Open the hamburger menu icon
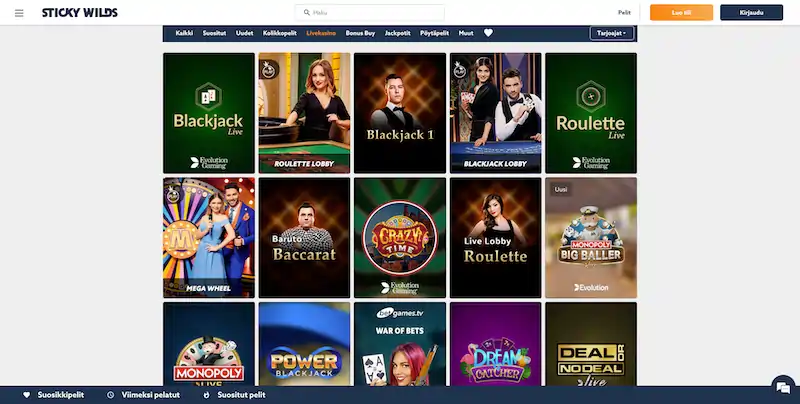This screenshot has height=404, width=800. point(19,13)
